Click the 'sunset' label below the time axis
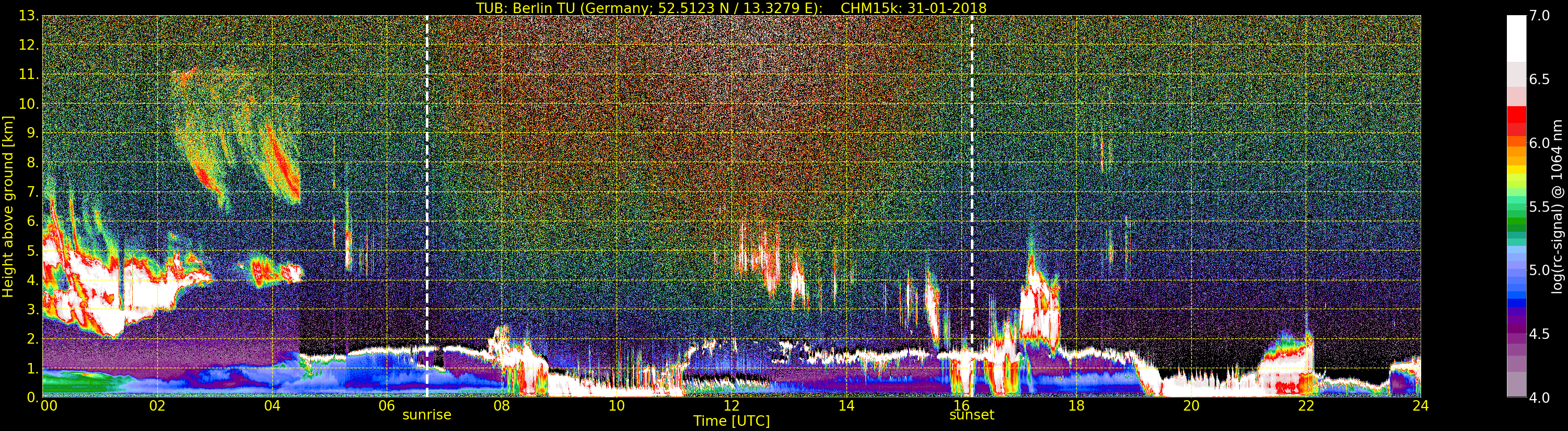This screenshot has width=1568, height=431. point(971,415)
